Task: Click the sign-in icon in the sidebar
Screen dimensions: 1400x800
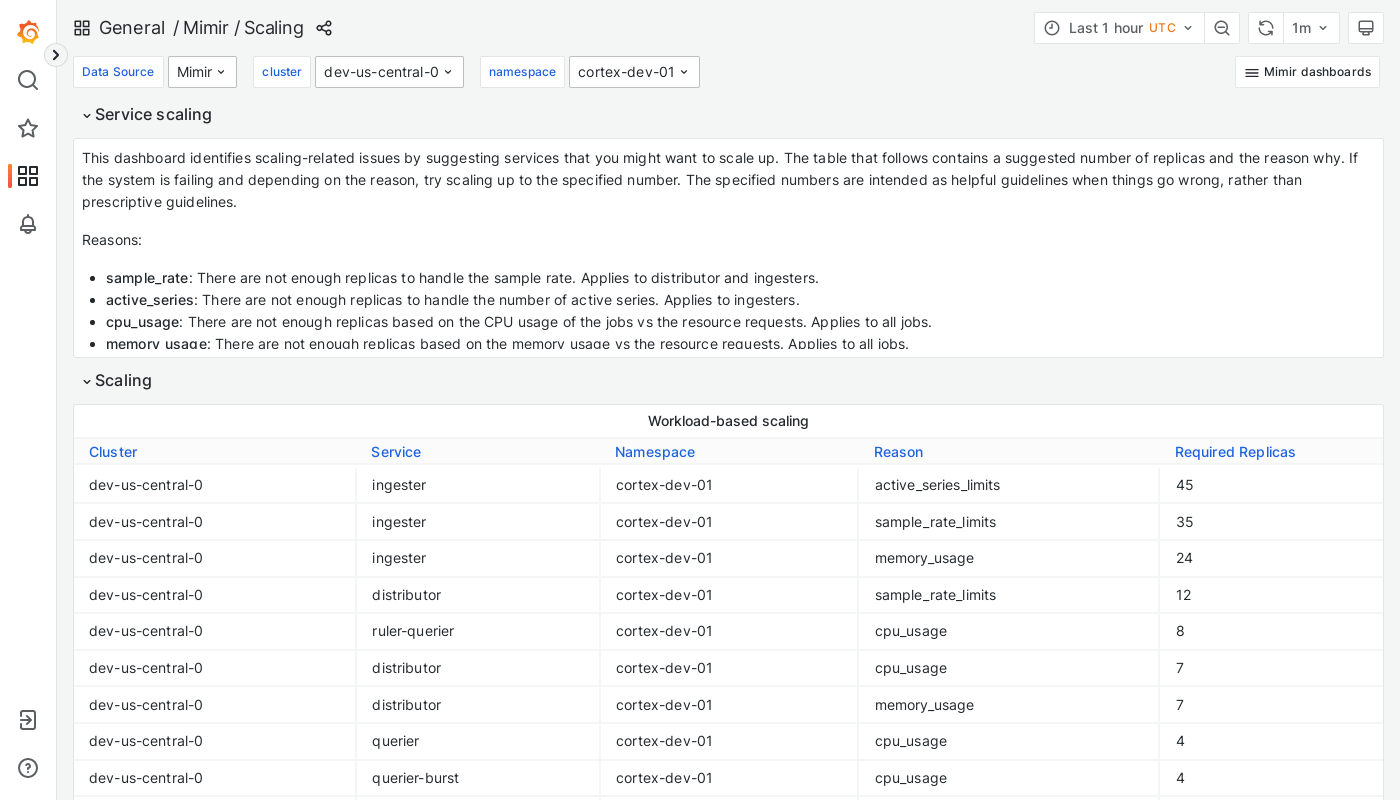Action: pyautogui.click(x=27, y=719)
